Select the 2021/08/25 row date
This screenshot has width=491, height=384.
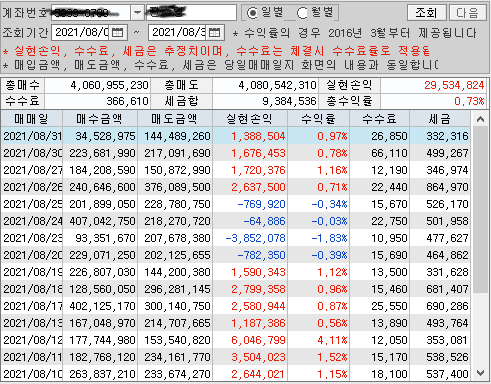(x=32, y=204)
